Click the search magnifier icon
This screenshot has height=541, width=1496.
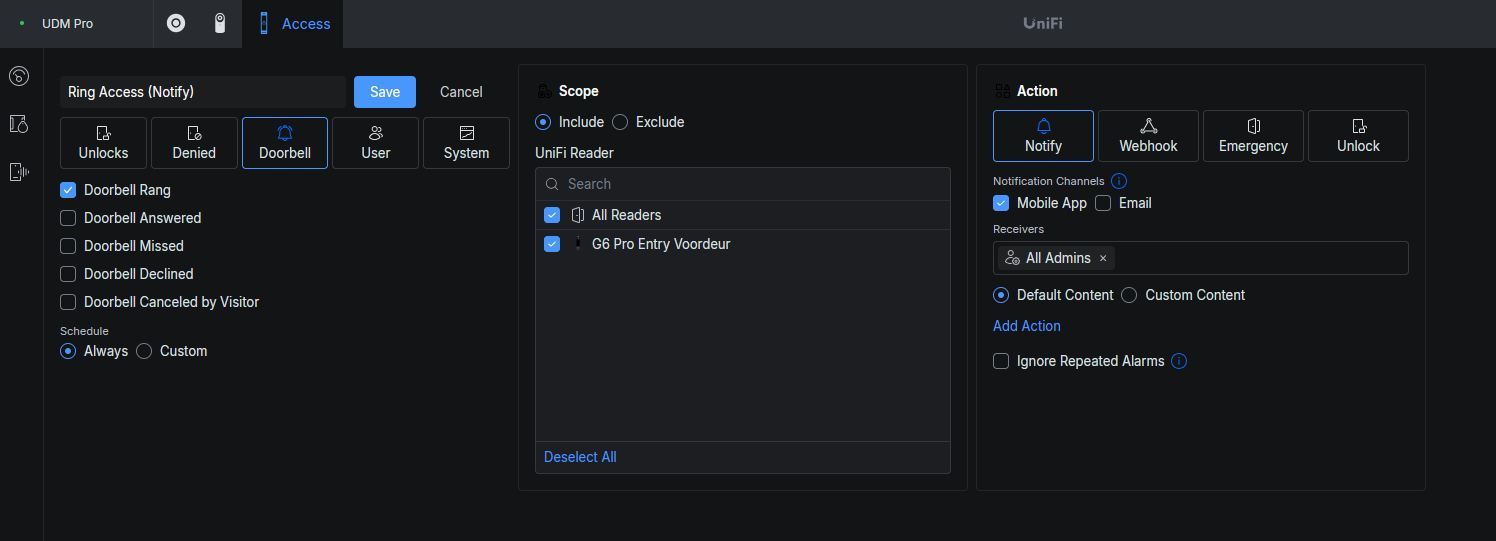coord(552,184)
